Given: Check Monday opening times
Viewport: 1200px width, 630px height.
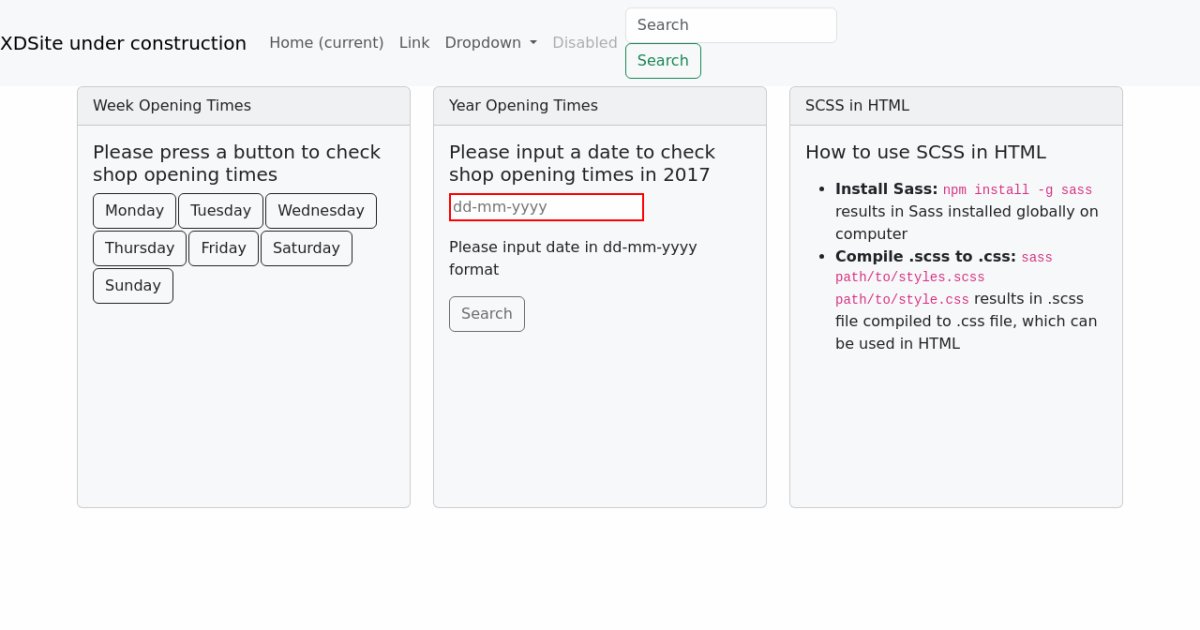Looking at the screenshot, I should click(x=134, y=211).
